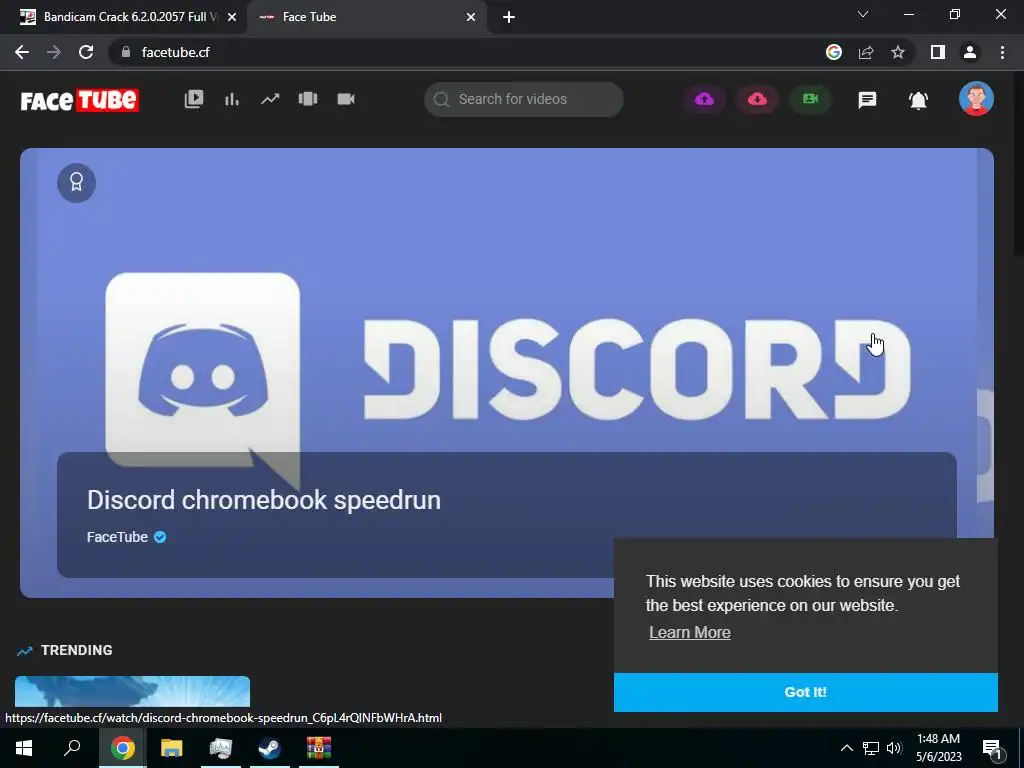Open the shorts carousel icon in header
Screen dimensions: 1024x768
click(x=308, y=99)
